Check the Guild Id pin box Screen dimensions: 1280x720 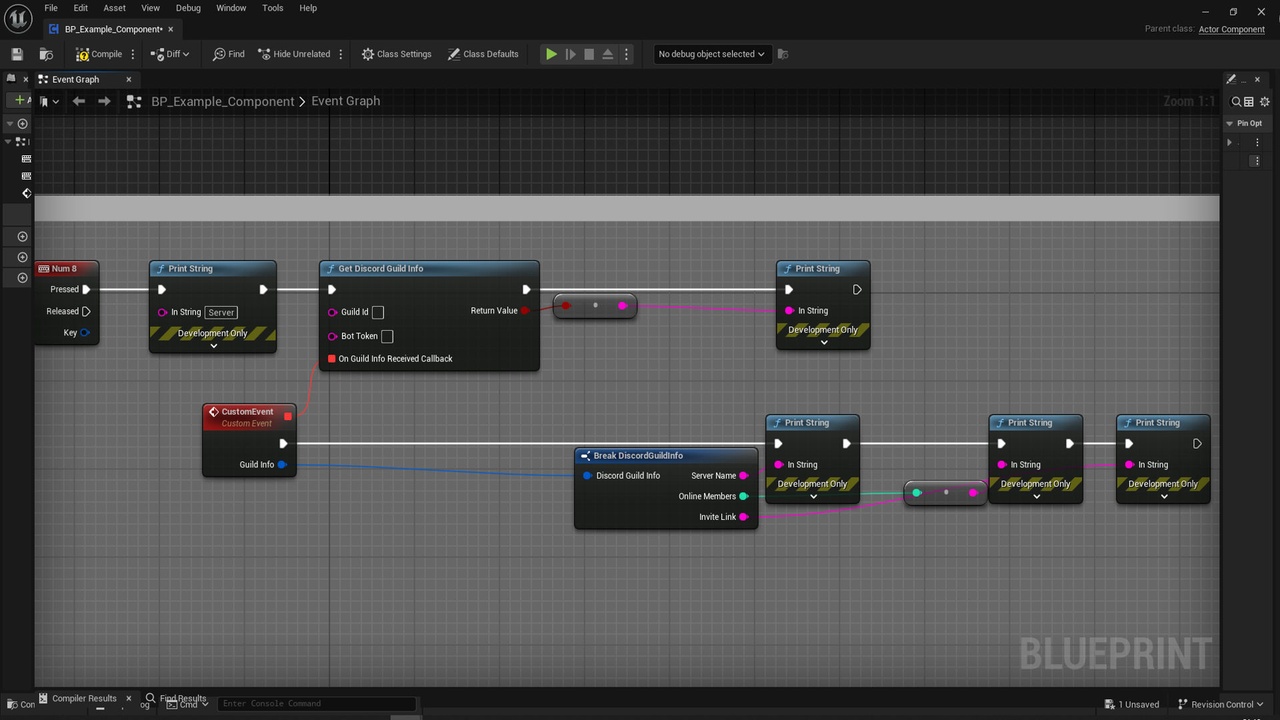378,312
